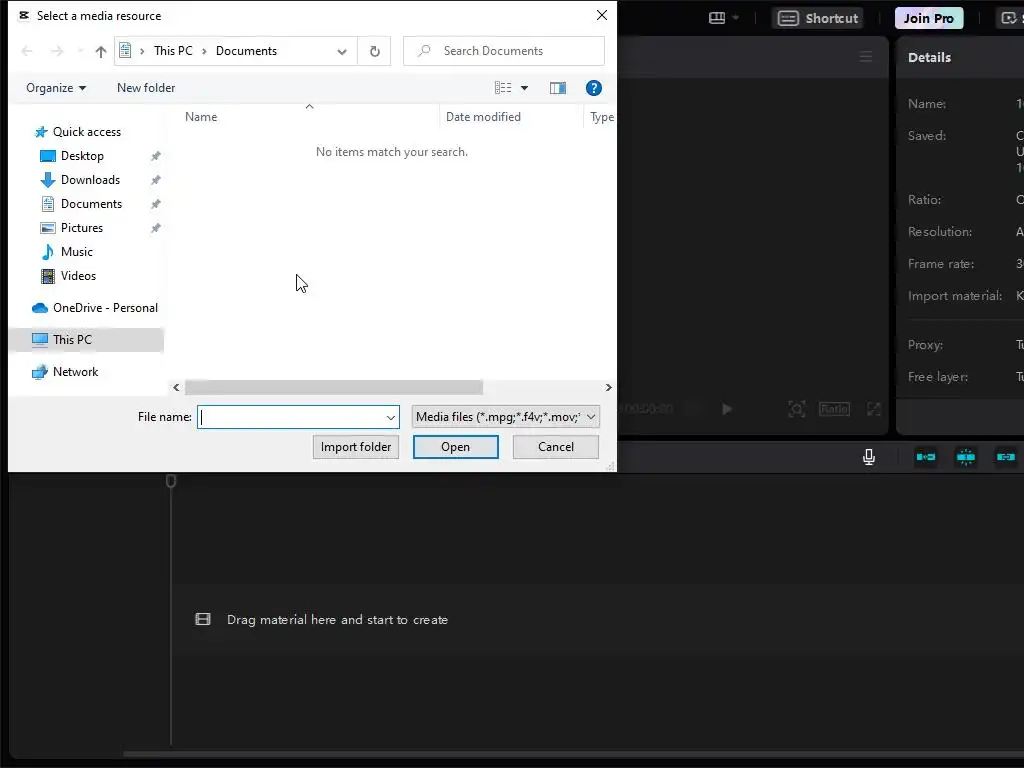Viewport: 1024px width, 768px height.
Task: Toggle the preview pane icon
Action: coord(558,88)
